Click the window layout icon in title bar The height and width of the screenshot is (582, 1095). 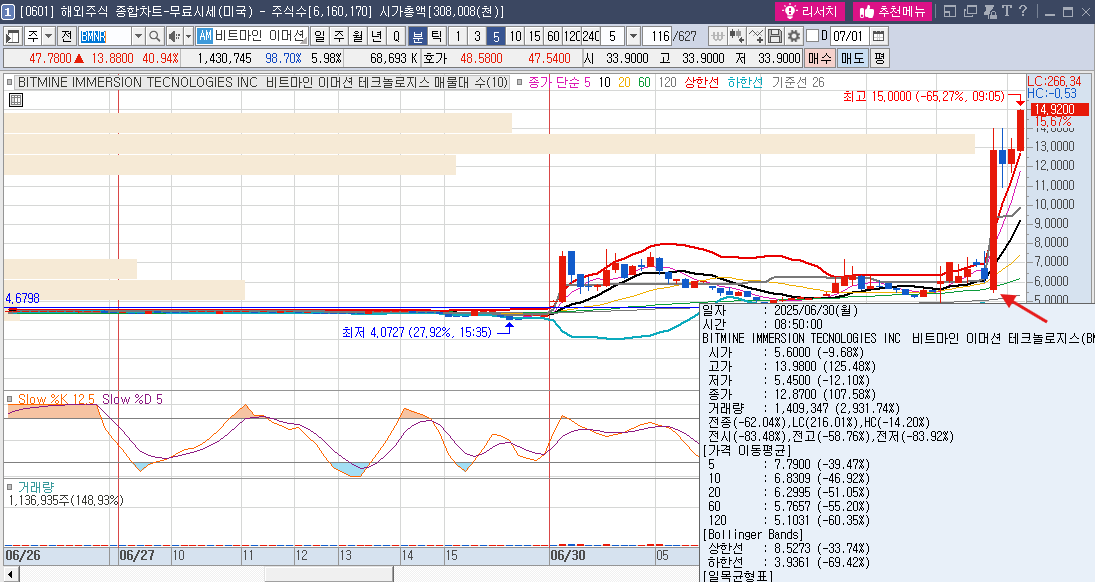pos(950,11)
